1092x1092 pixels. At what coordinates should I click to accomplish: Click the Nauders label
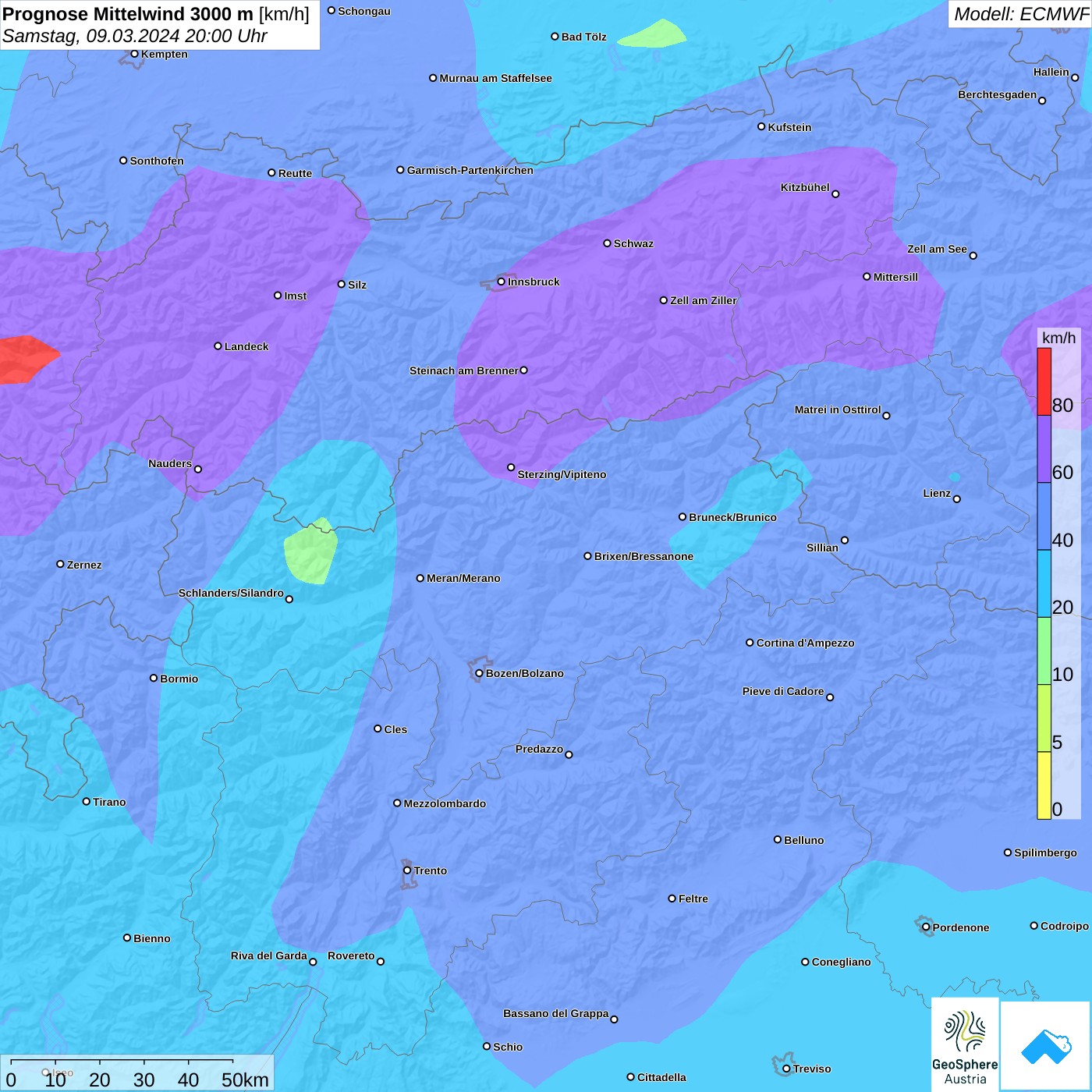coord(170,463)
